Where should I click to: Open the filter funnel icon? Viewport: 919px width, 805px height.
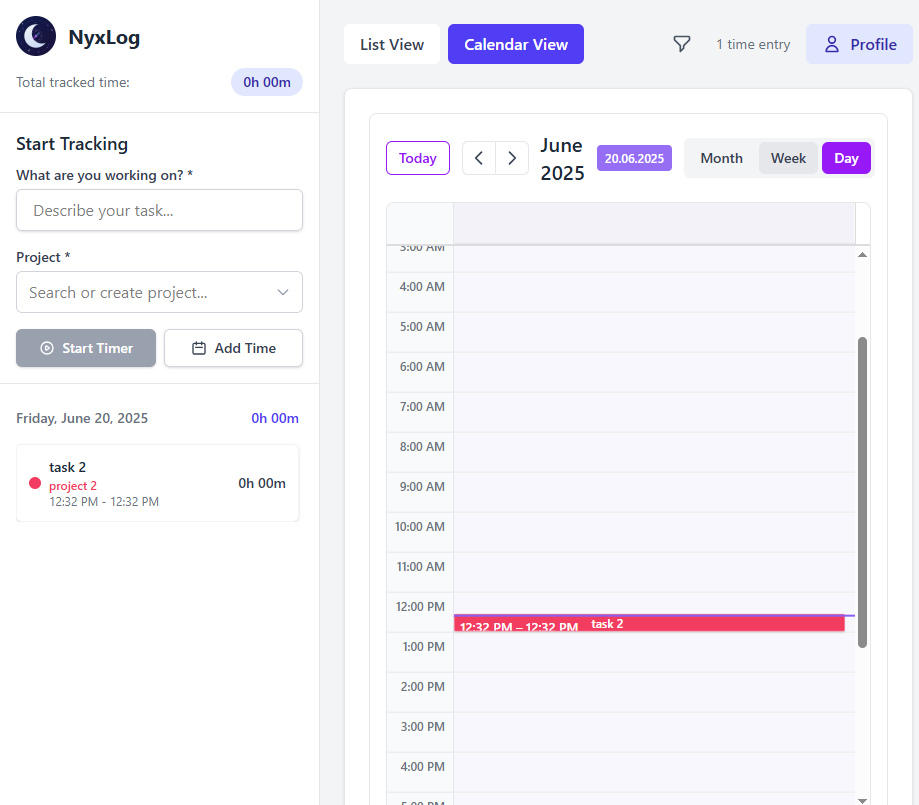coord(681,44)
